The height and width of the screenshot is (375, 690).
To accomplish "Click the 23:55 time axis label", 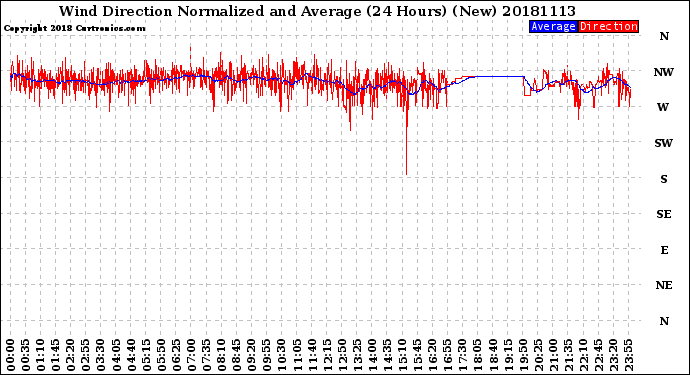I will pos(629,355).
